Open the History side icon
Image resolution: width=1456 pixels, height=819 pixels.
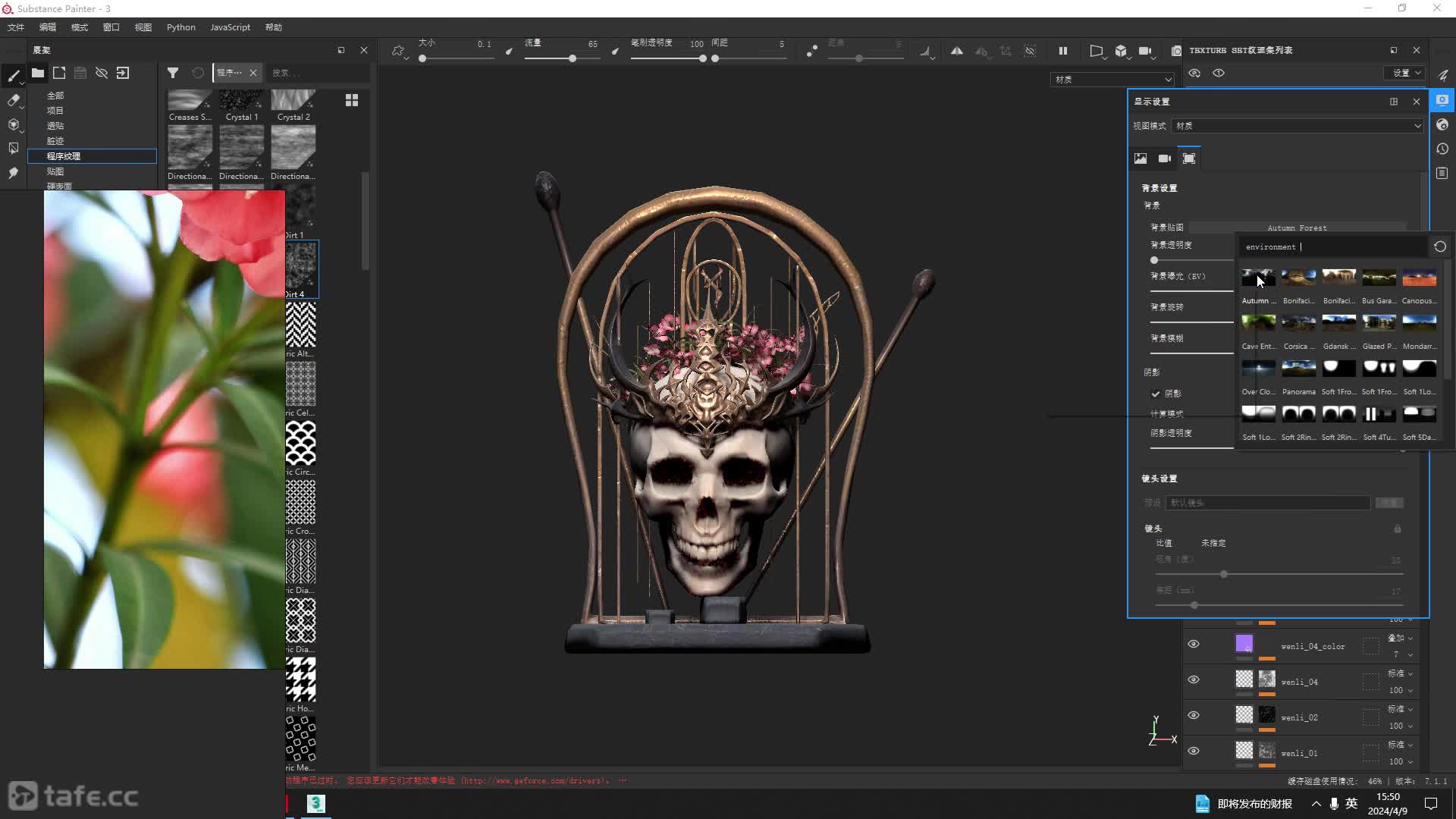pyautogui.click(x=1442, y=149)
